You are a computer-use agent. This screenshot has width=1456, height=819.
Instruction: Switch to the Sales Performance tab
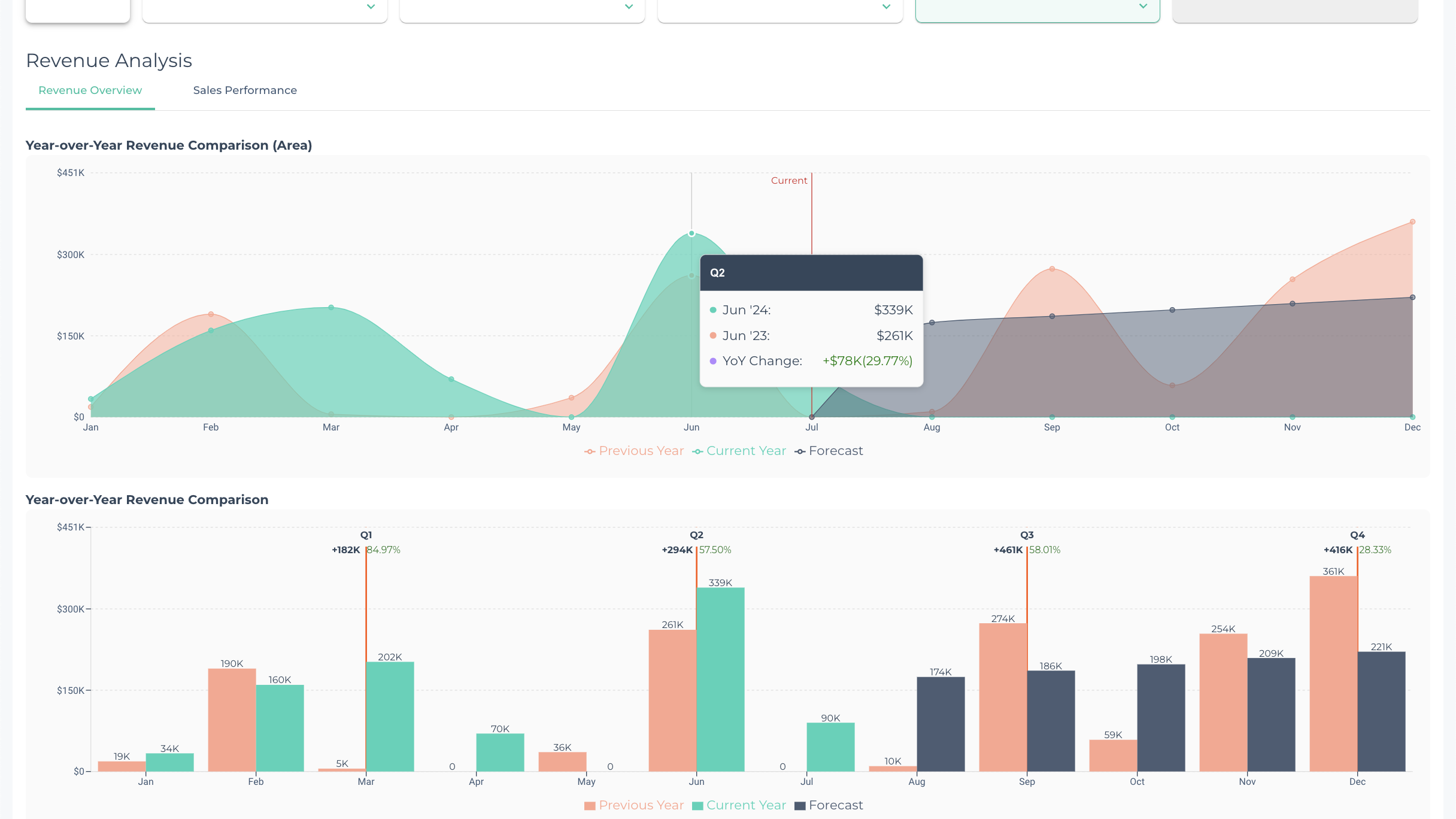245,90
